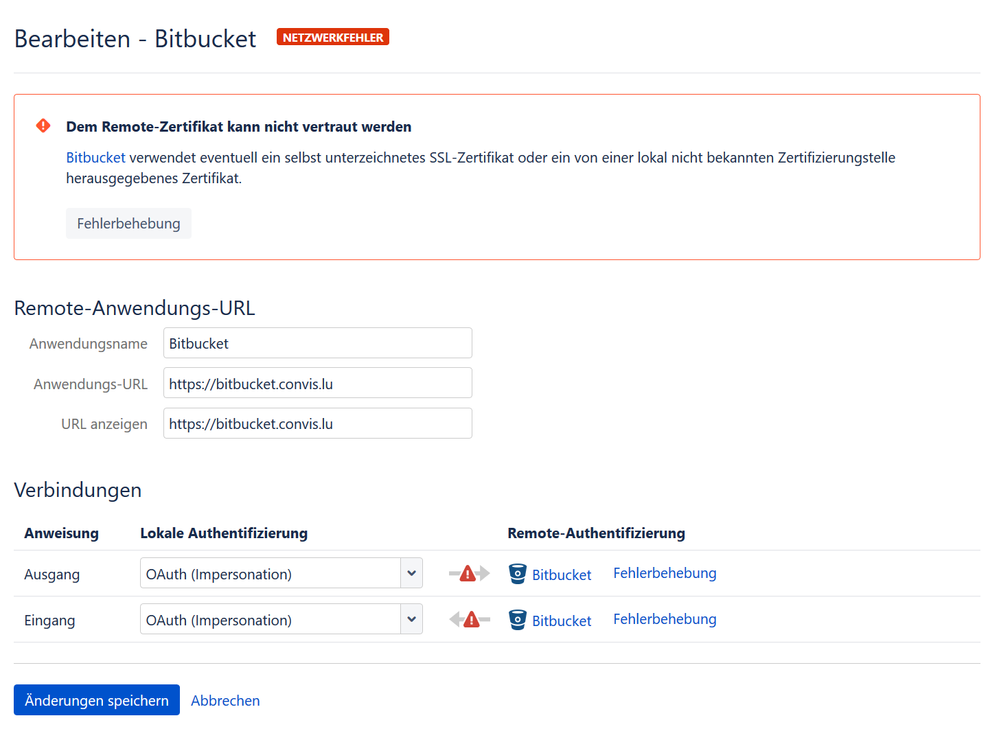The width and height of the screenshot is (999, 733).
Task: Click the NETZWERKFEHLER status badge
Action: 333,38
